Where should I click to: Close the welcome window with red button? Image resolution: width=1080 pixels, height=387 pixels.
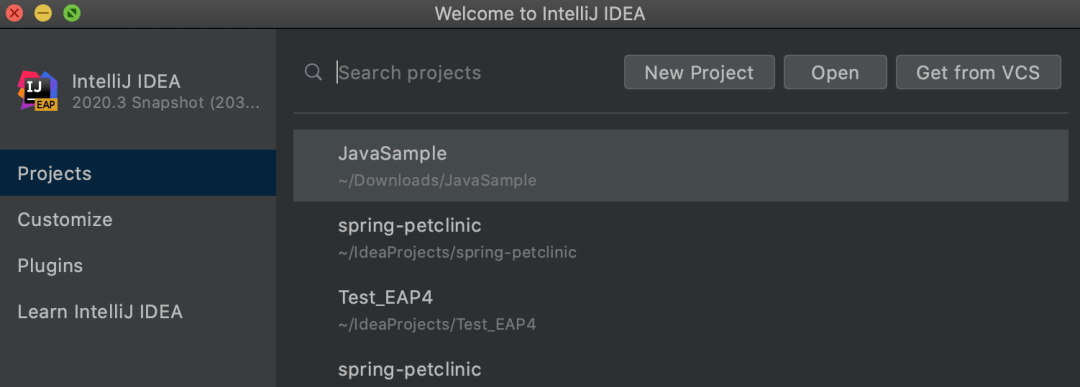14,13
